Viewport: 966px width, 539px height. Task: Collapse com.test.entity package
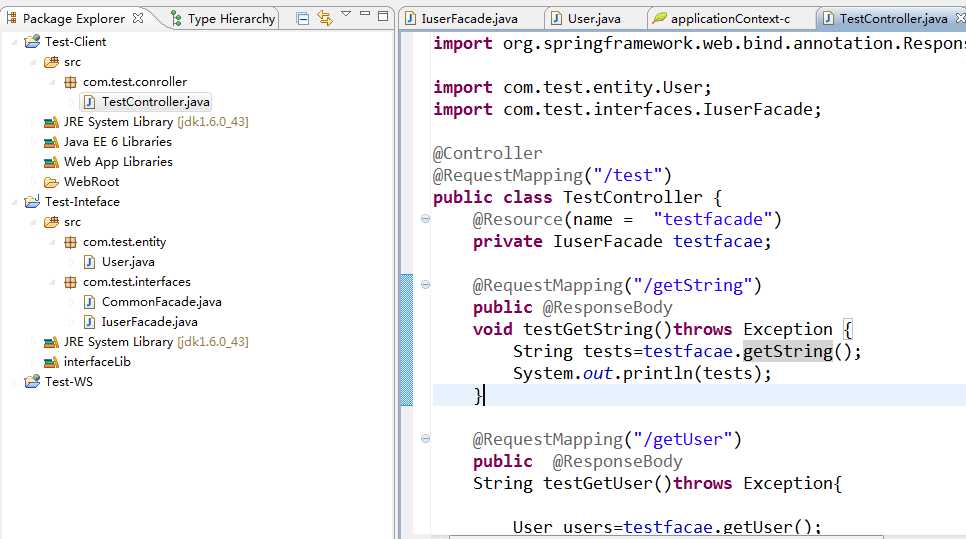pos(54,242)
